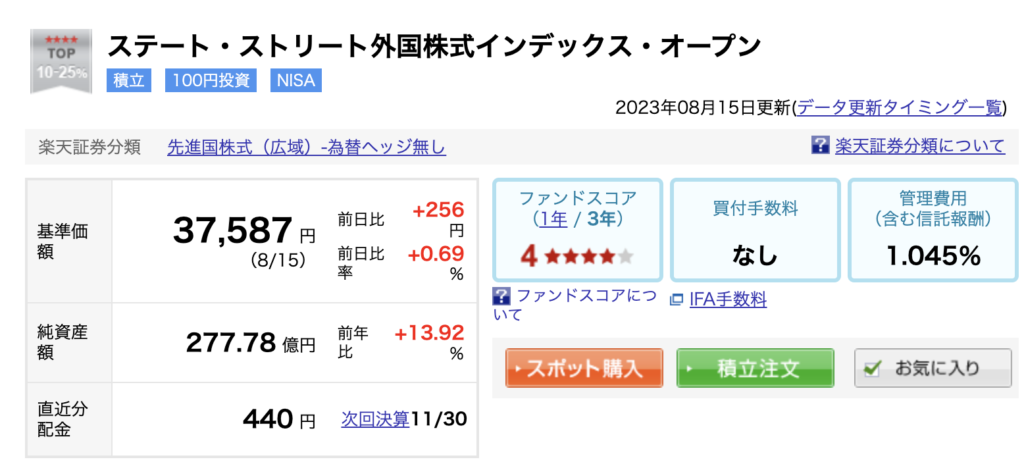Click the arrow icon on スポット購入 button
1024x470 pixels.
click(518, 369)
